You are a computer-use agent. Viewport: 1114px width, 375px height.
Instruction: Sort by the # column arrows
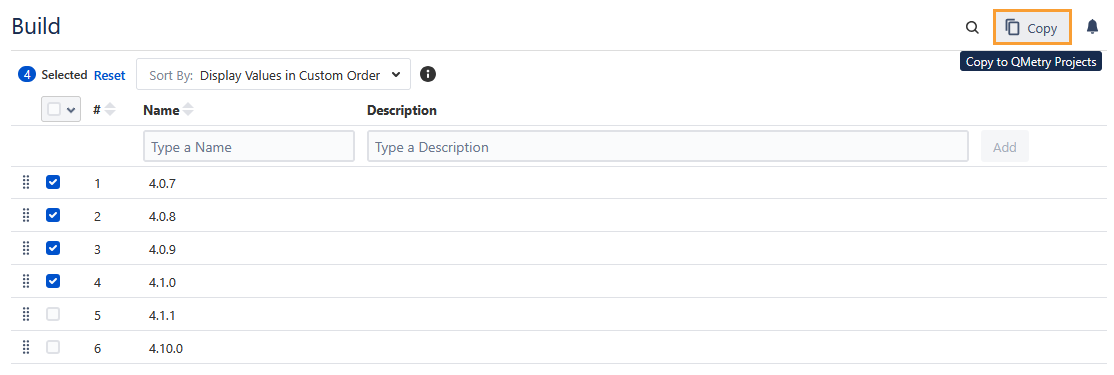tap(110, 110)
